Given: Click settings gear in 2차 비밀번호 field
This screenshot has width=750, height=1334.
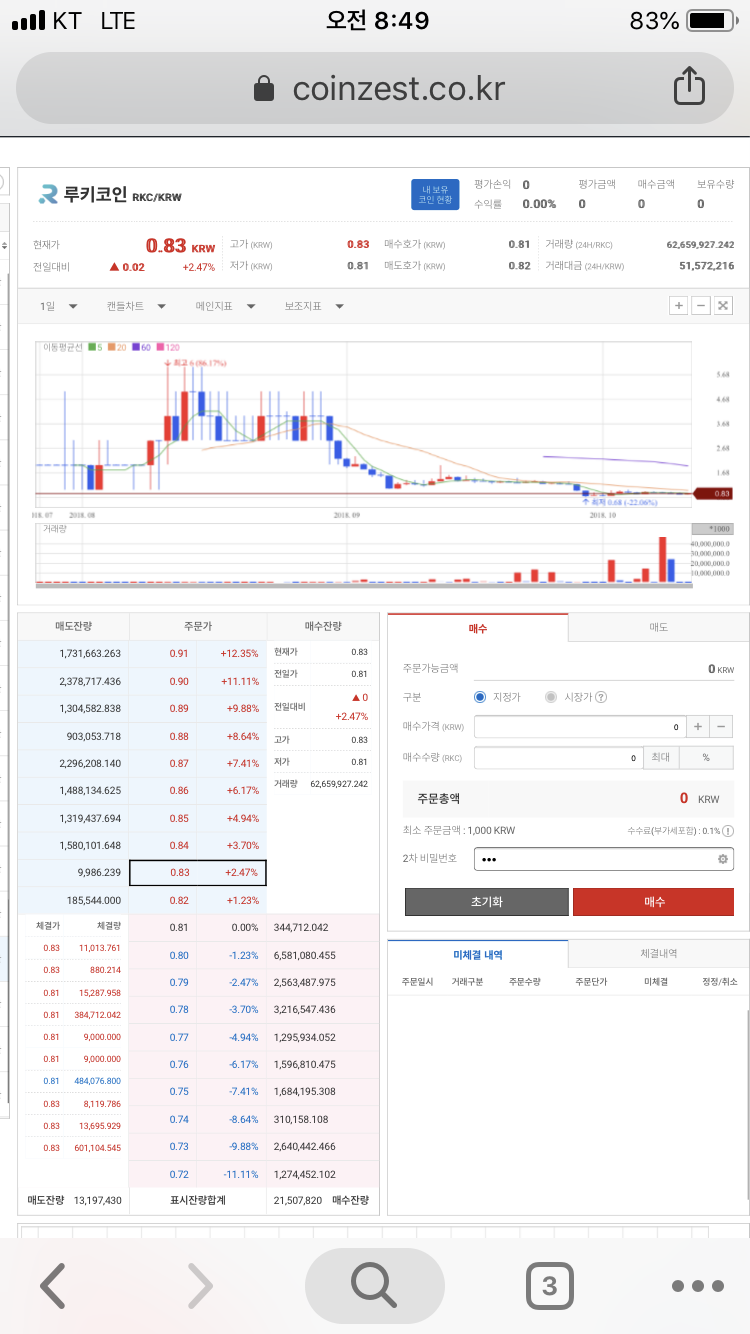Looking at the screenshot, I should point(722,859).
